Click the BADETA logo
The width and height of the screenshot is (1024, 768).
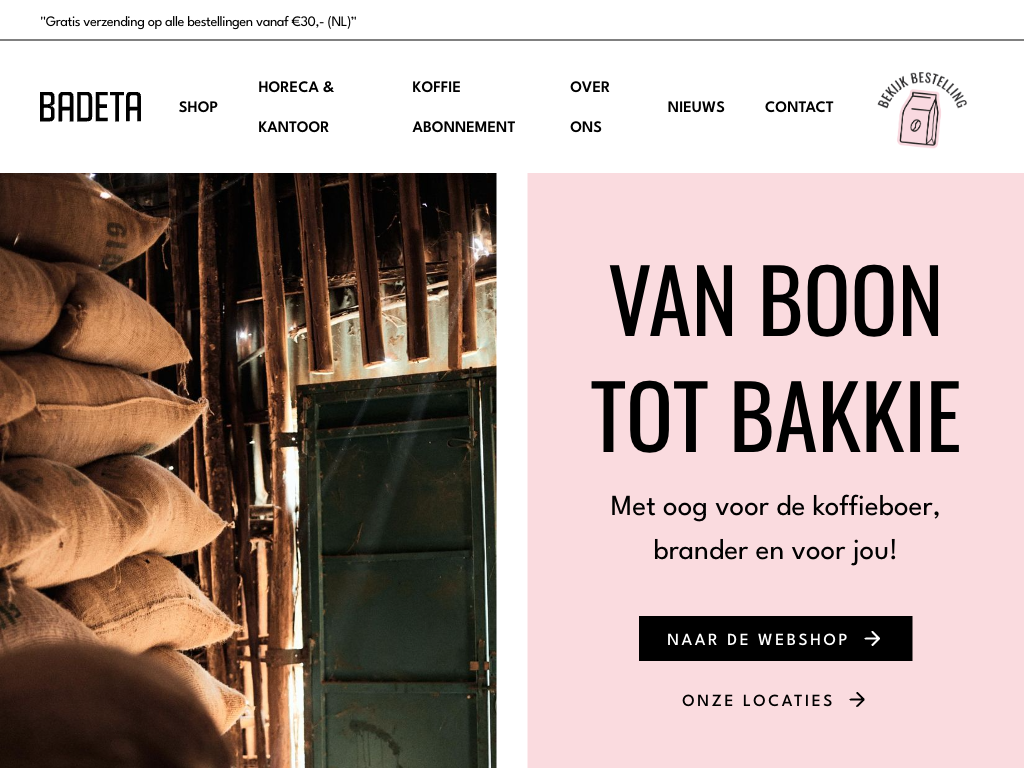pyautogui.click(x=90, y=107)
